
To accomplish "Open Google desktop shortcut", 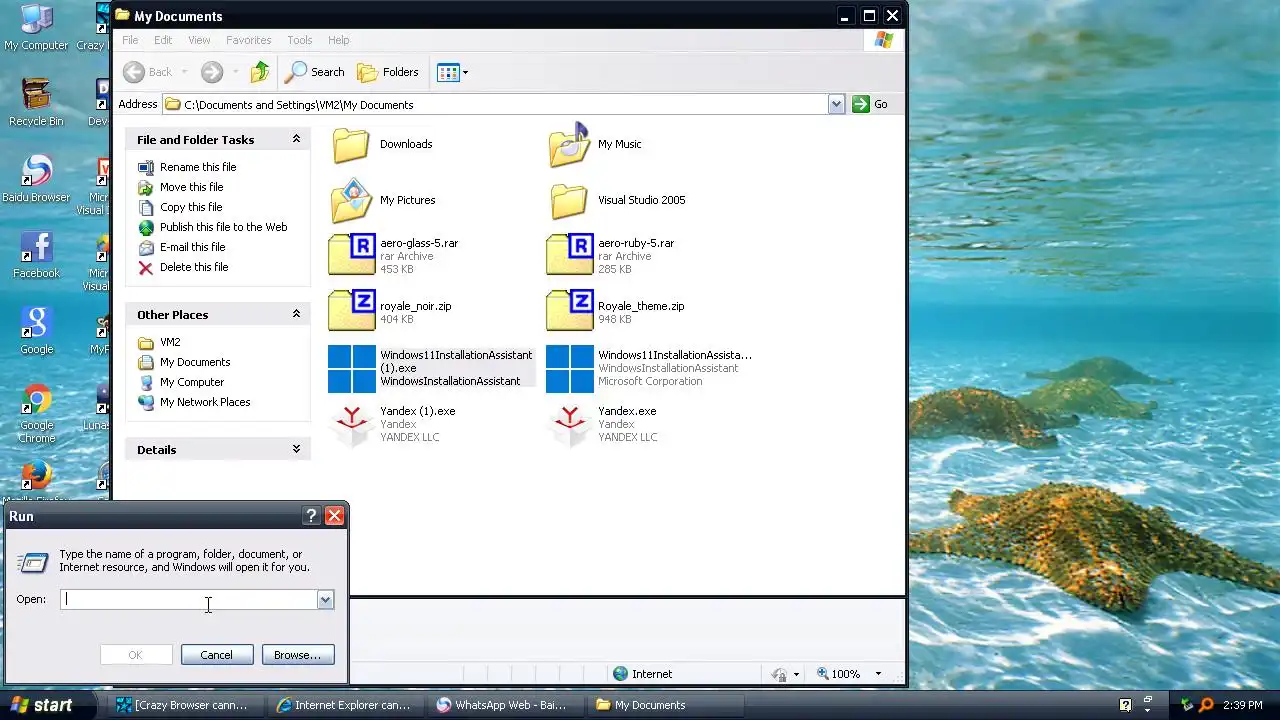I will pos(36,332).
